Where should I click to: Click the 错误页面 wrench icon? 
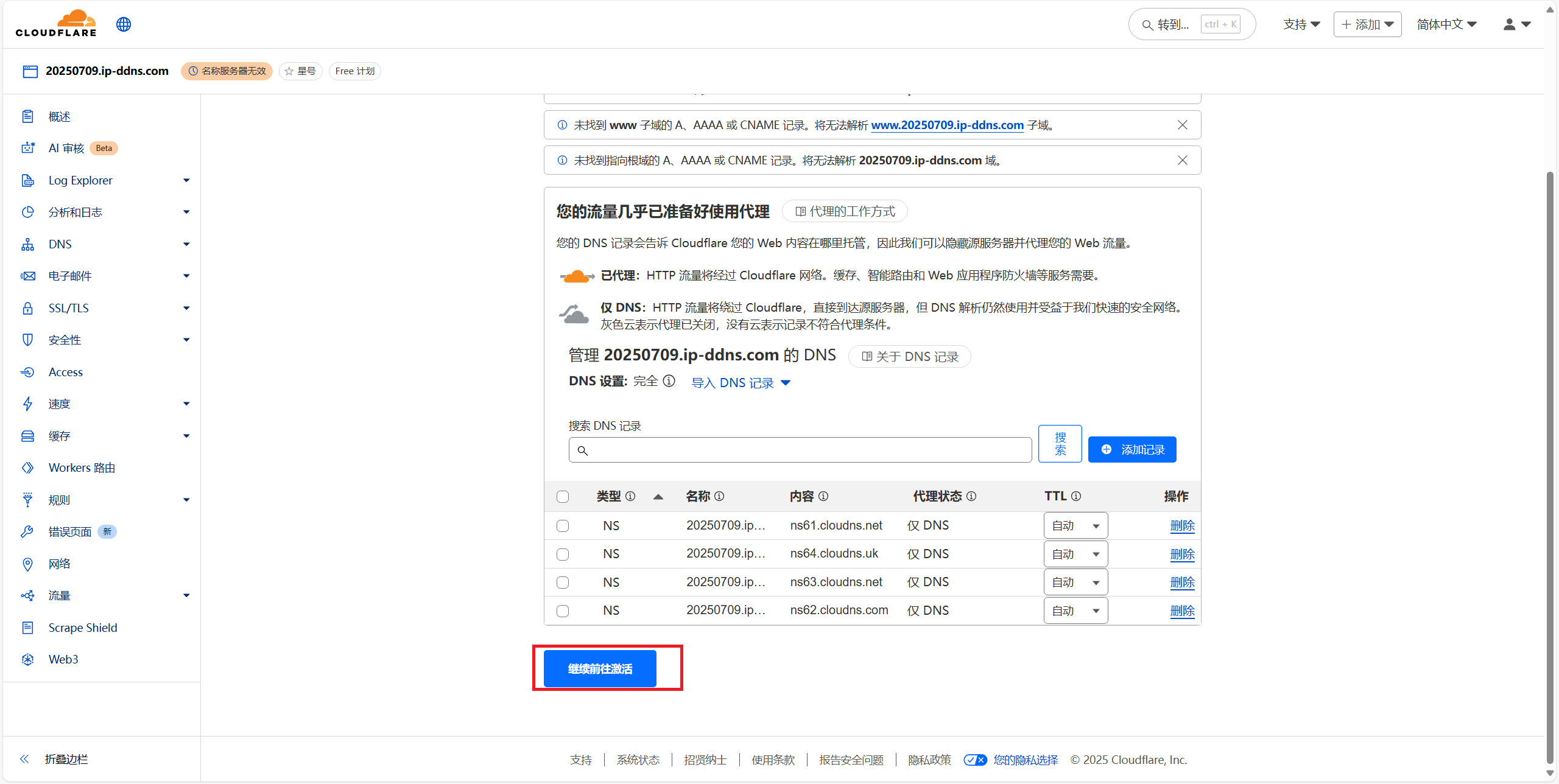(x=27, y=531)
